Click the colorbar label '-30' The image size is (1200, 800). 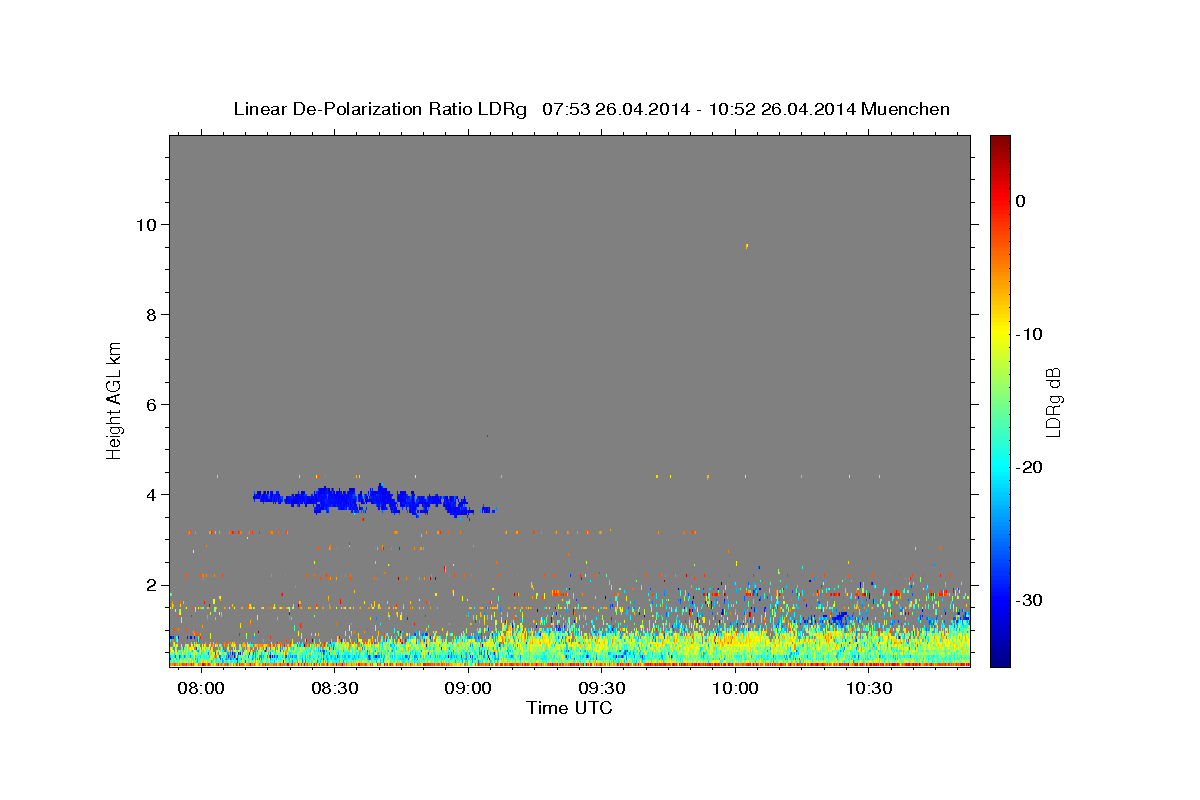1030,600
